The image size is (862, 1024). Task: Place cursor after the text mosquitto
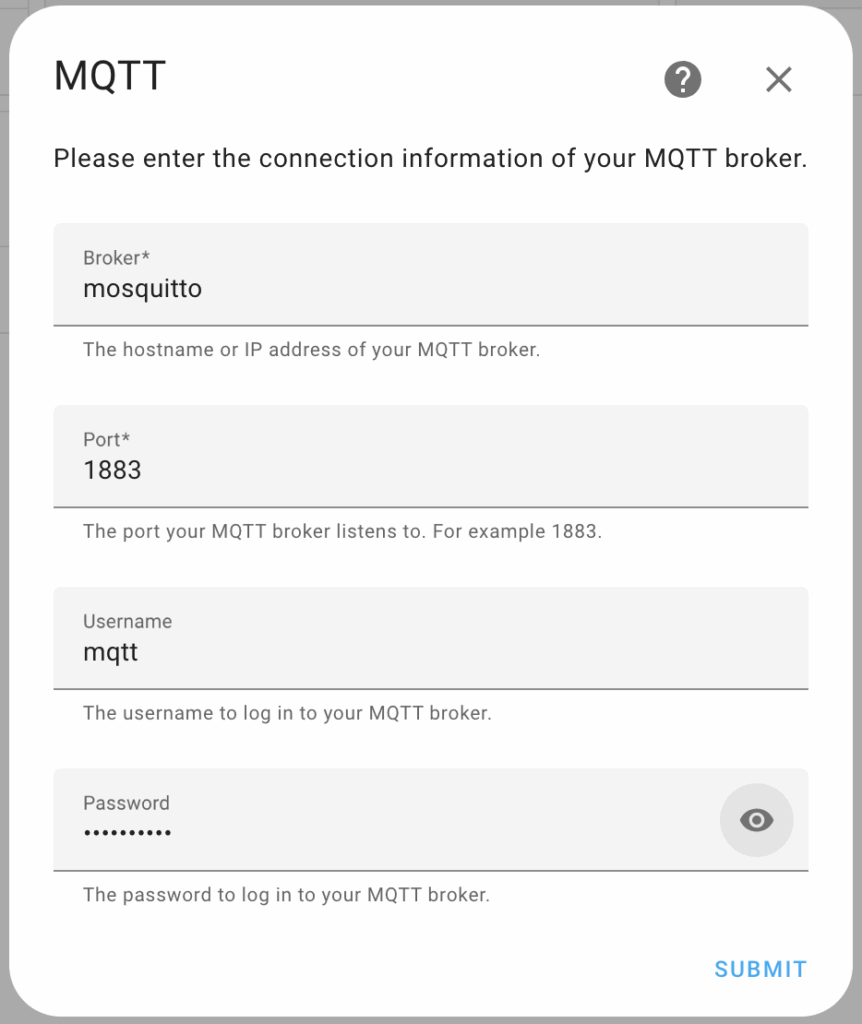click(204, 289)
